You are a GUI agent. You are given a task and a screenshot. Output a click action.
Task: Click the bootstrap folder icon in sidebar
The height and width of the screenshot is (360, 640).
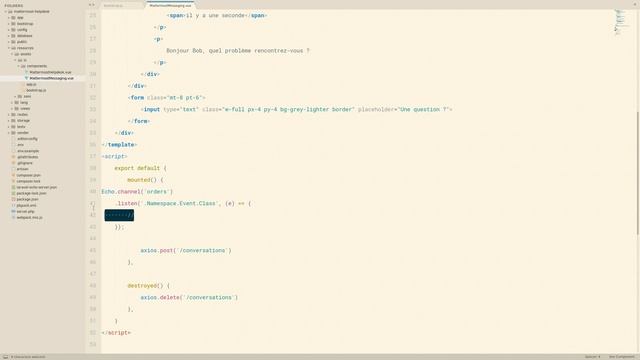[13, 24]
